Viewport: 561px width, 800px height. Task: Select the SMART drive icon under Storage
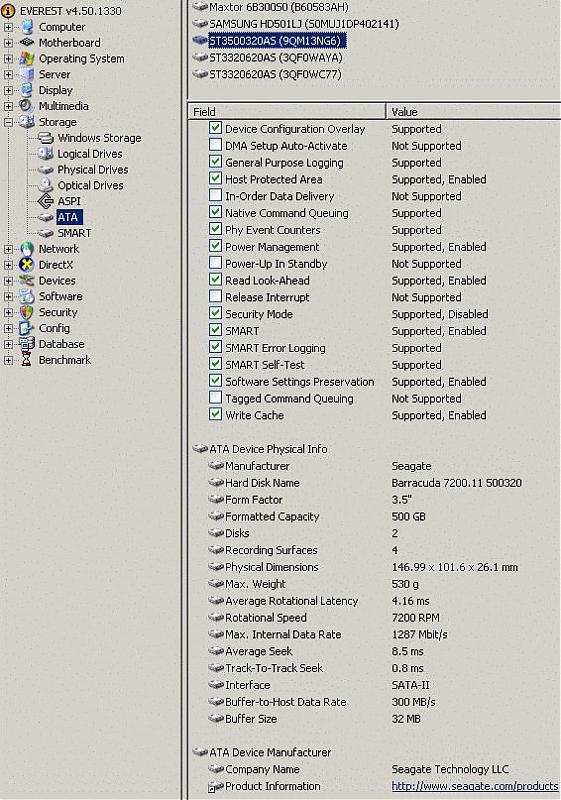click(45, 233)
